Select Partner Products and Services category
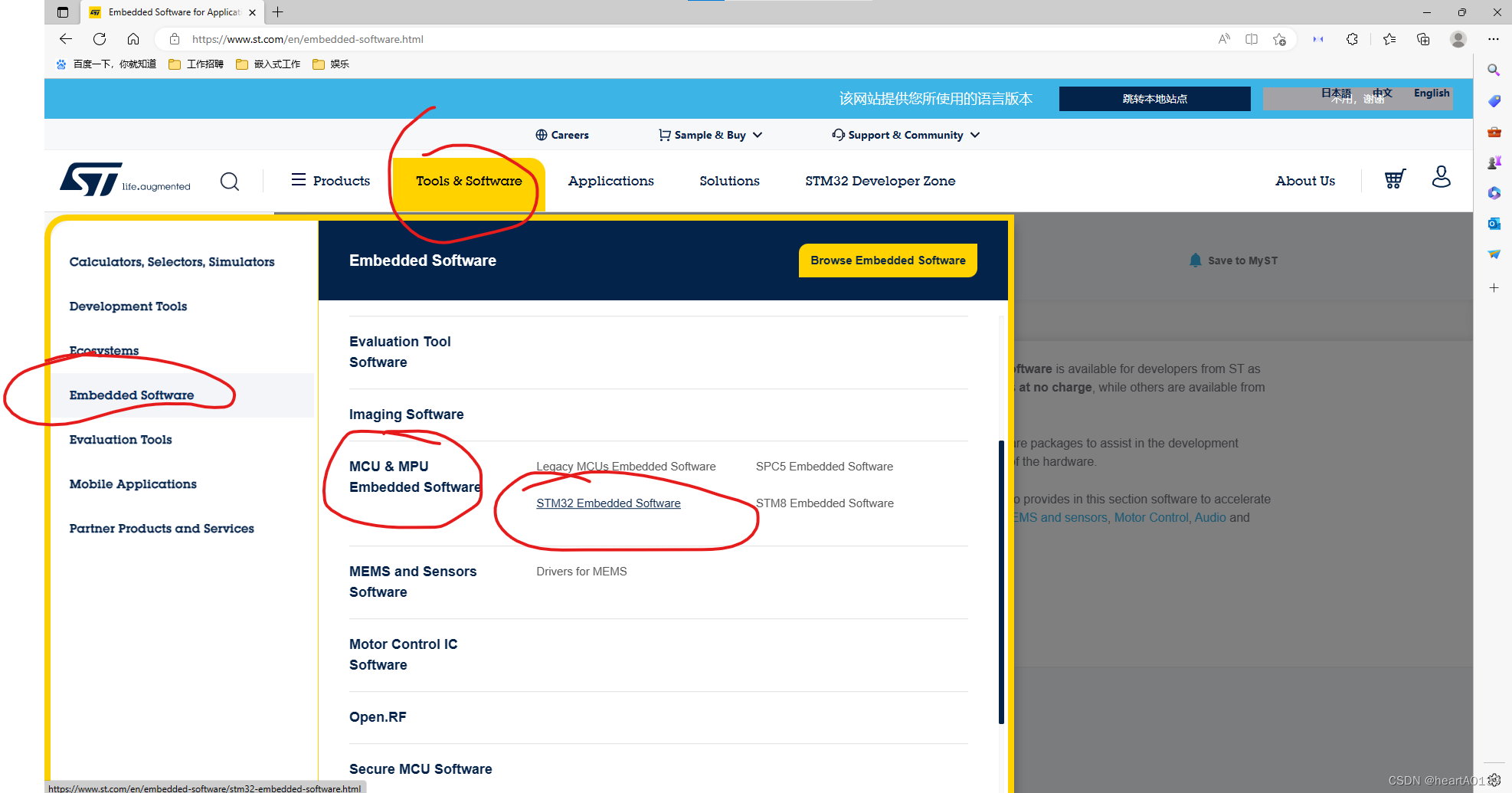Screen dimensions: 1512x793 (162, 529)
